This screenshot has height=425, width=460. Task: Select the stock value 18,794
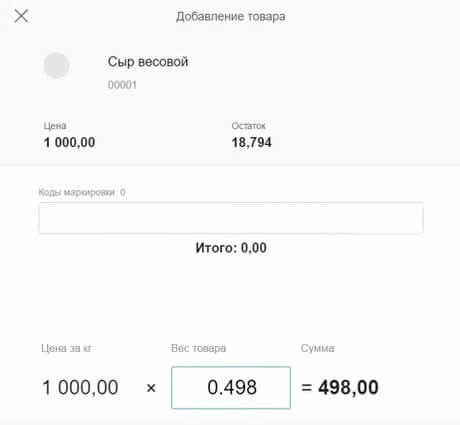[x=252, y=143]
